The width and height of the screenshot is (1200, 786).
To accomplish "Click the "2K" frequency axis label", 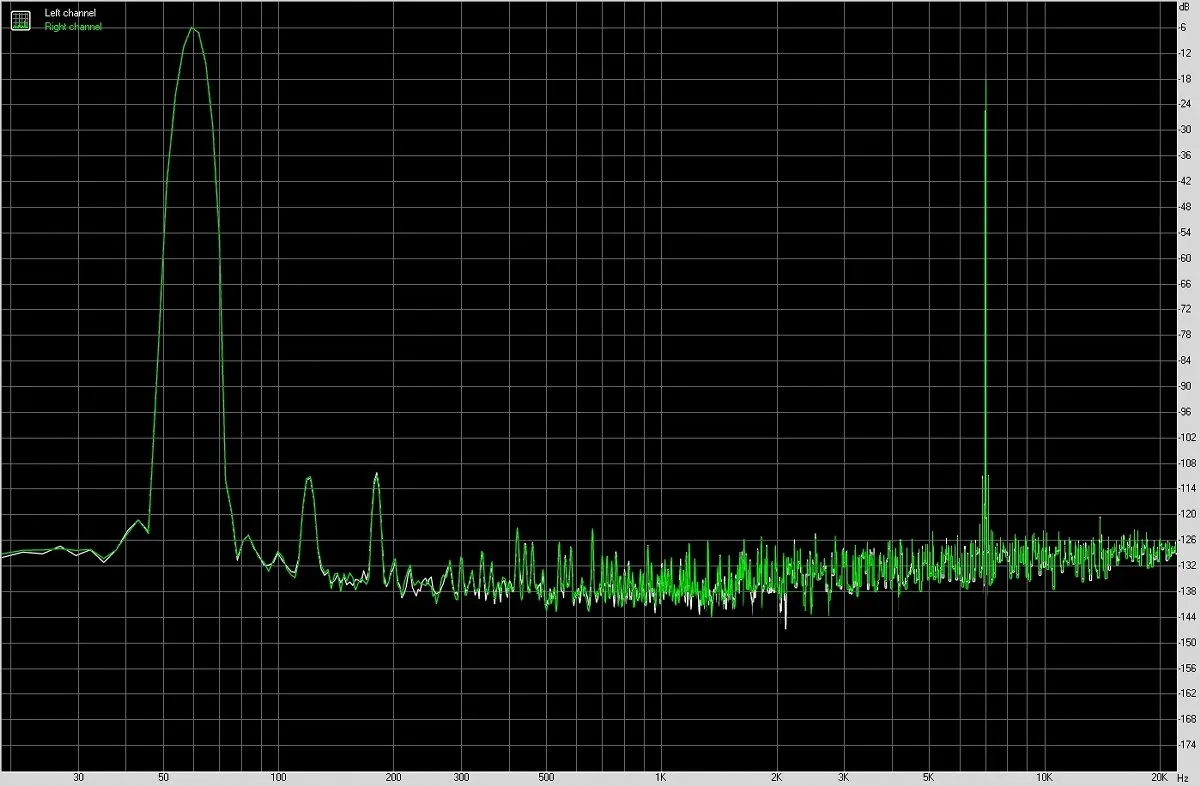I will [x=777, y=777].
